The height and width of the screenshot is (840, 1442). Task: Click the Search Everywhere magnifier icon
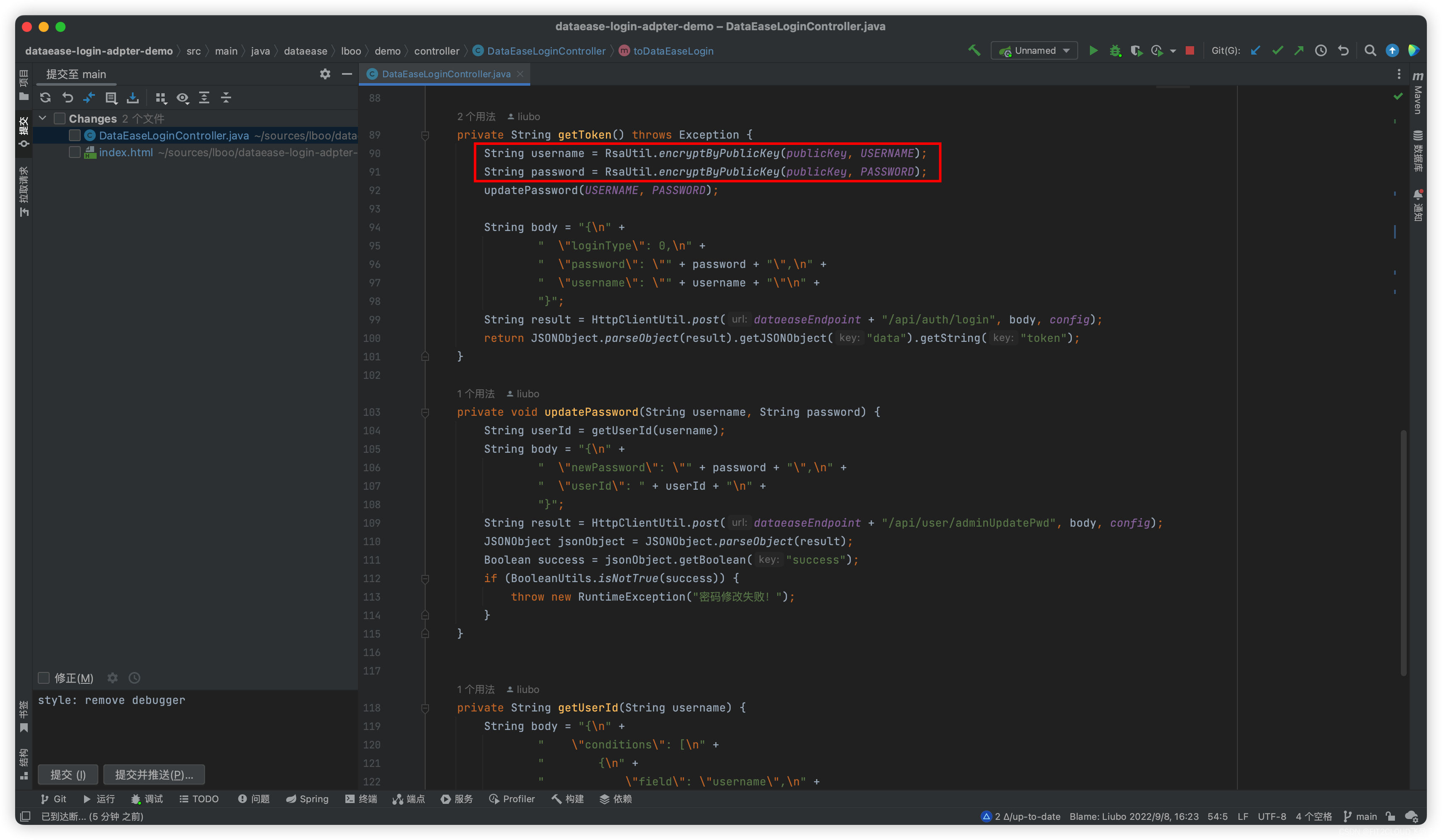tap(1370, 51)
